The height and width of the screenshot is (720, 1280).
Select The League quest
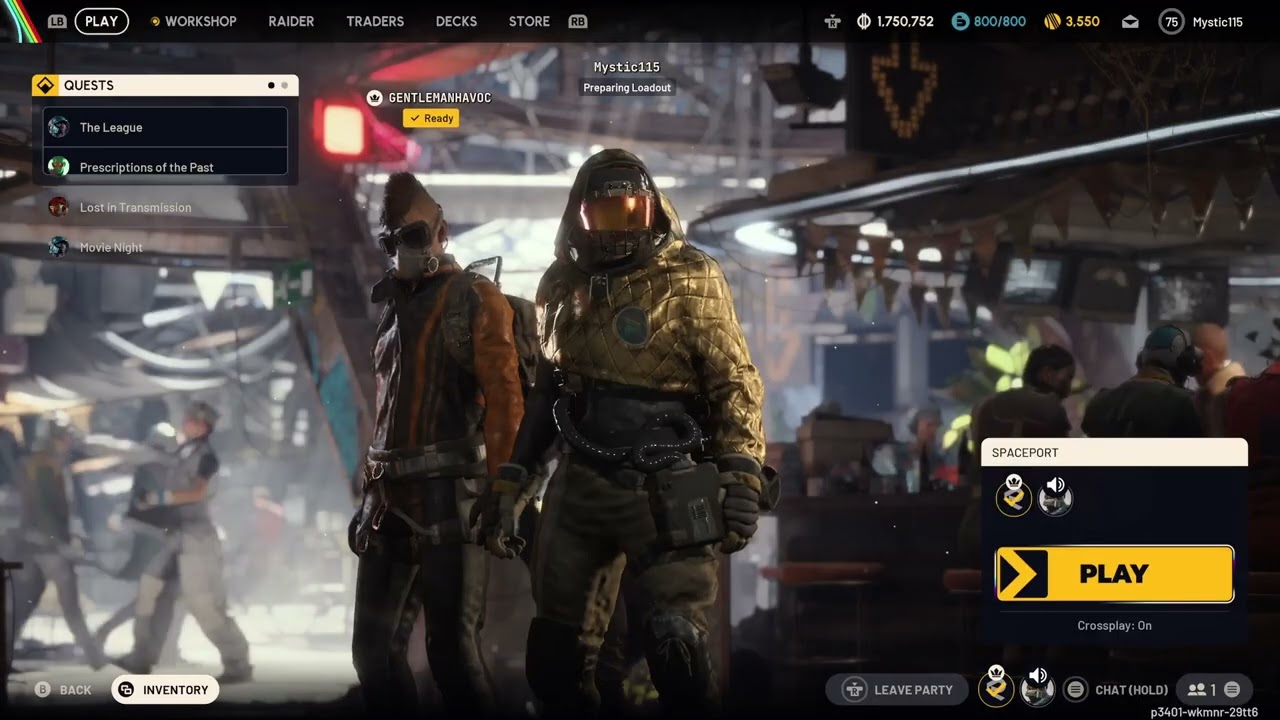(165, 127)
